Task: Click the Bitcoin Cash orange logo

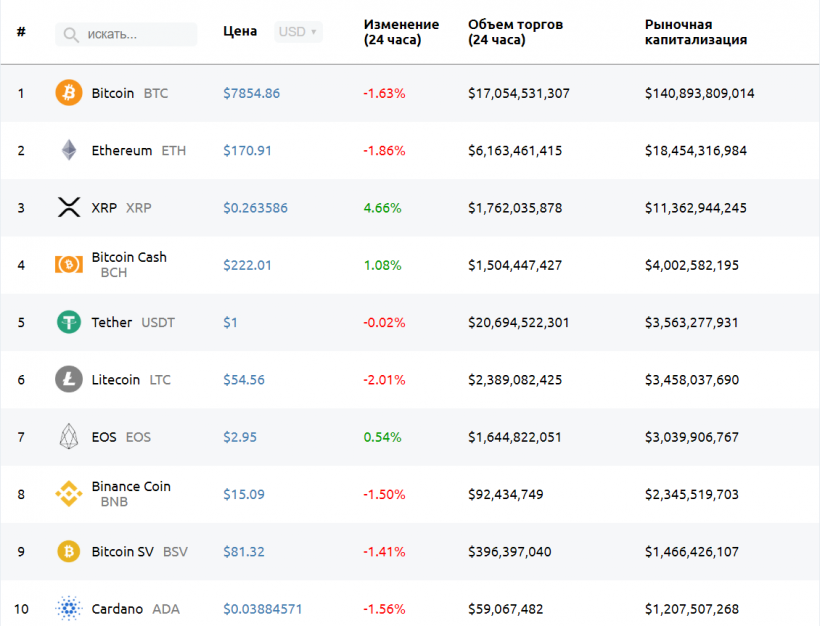Action: tap(68, 264)
